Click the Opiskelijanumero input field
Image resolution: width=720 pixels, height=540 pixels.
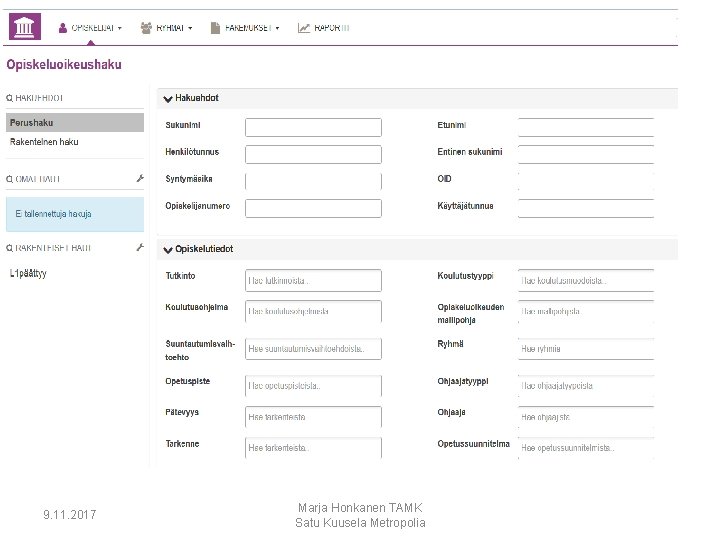[313, 208]
